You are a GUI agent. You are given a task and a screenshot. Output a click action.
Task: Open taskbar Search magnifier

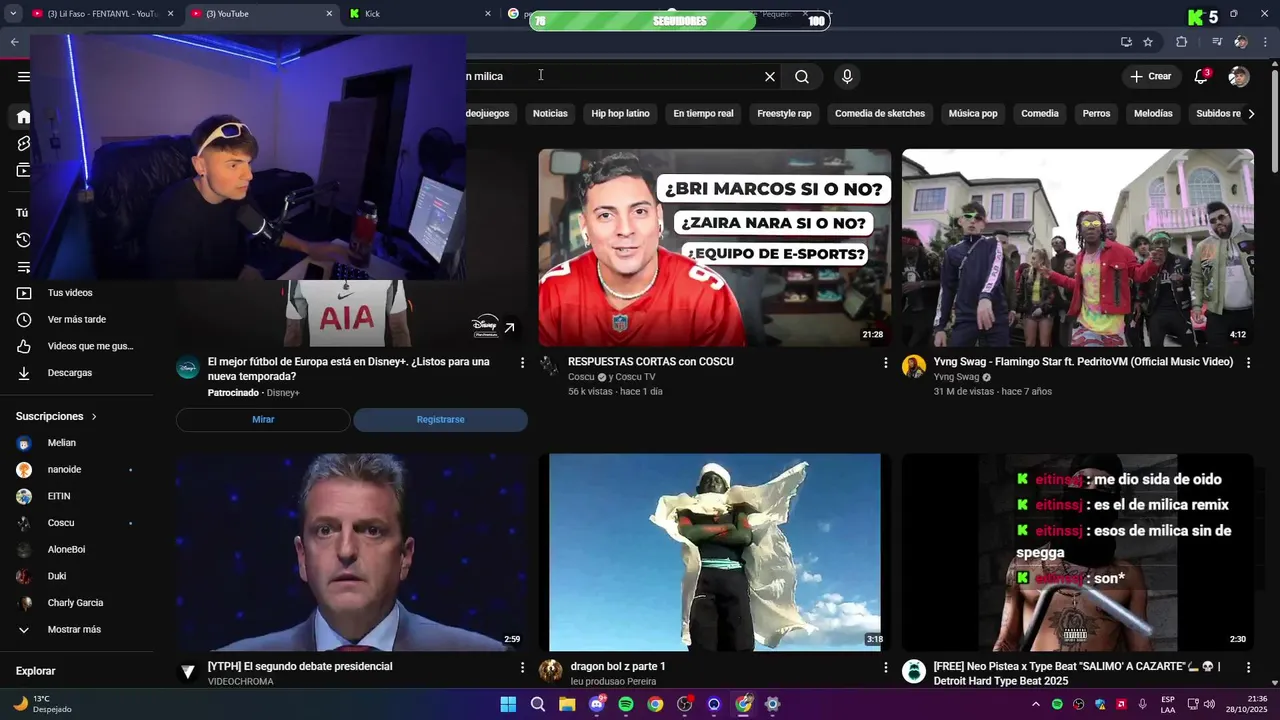(x=538, y=704)
